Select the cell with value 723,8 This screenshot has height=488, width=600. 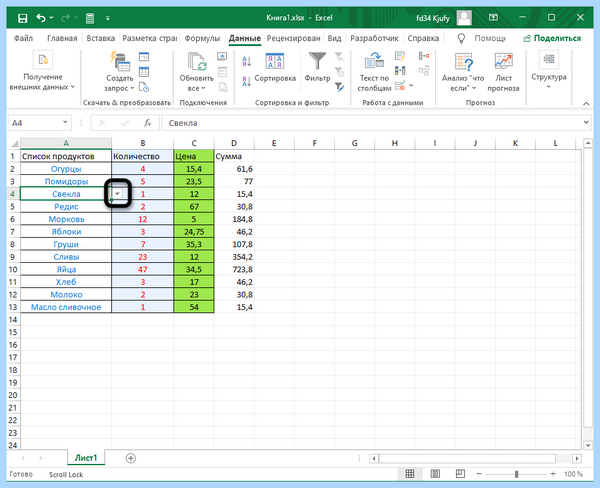[234, 269]
